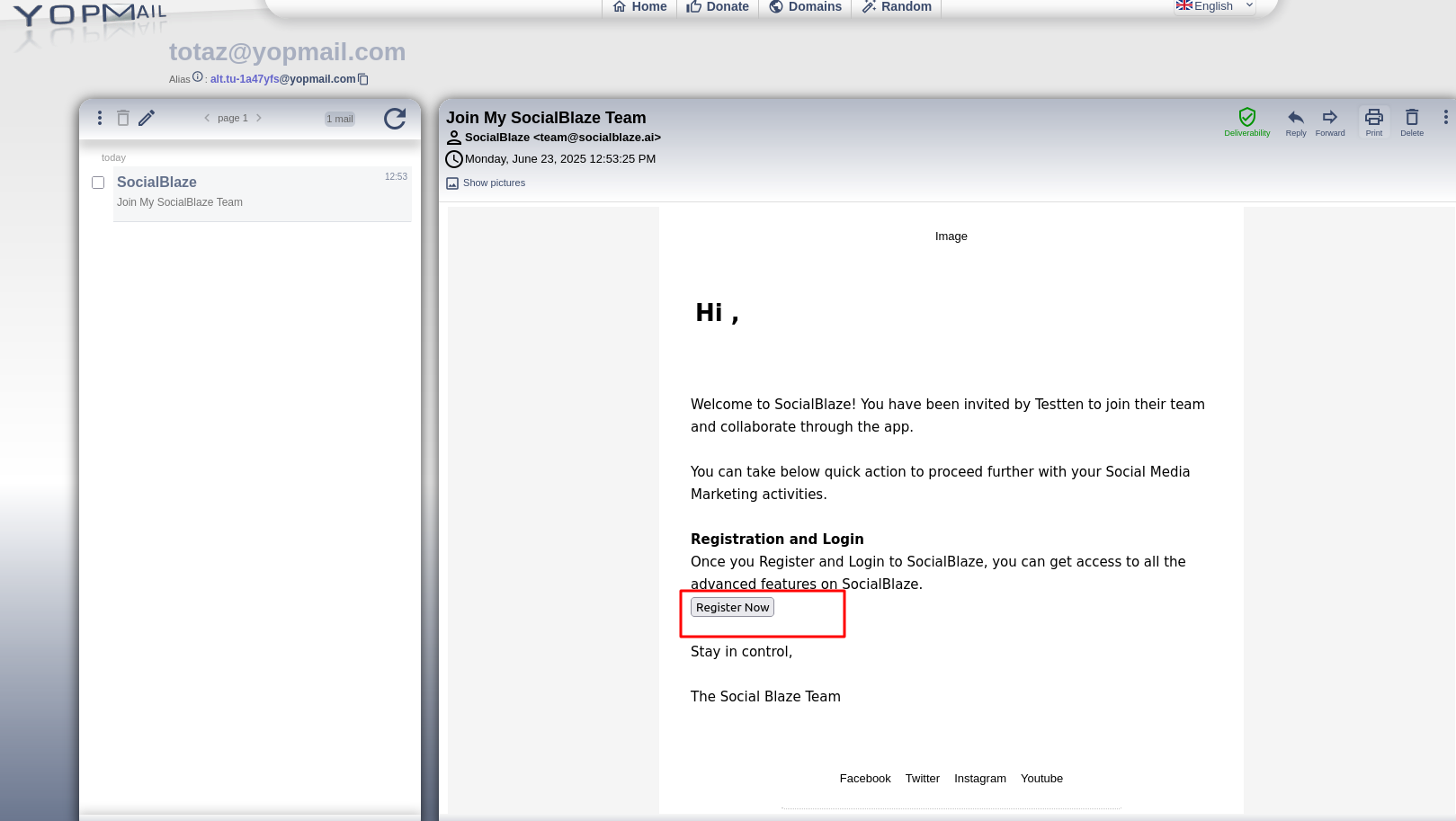
Task: Select alias address alt.tu-1a47yfs@yopmail.com
Action: click(282, 79)
